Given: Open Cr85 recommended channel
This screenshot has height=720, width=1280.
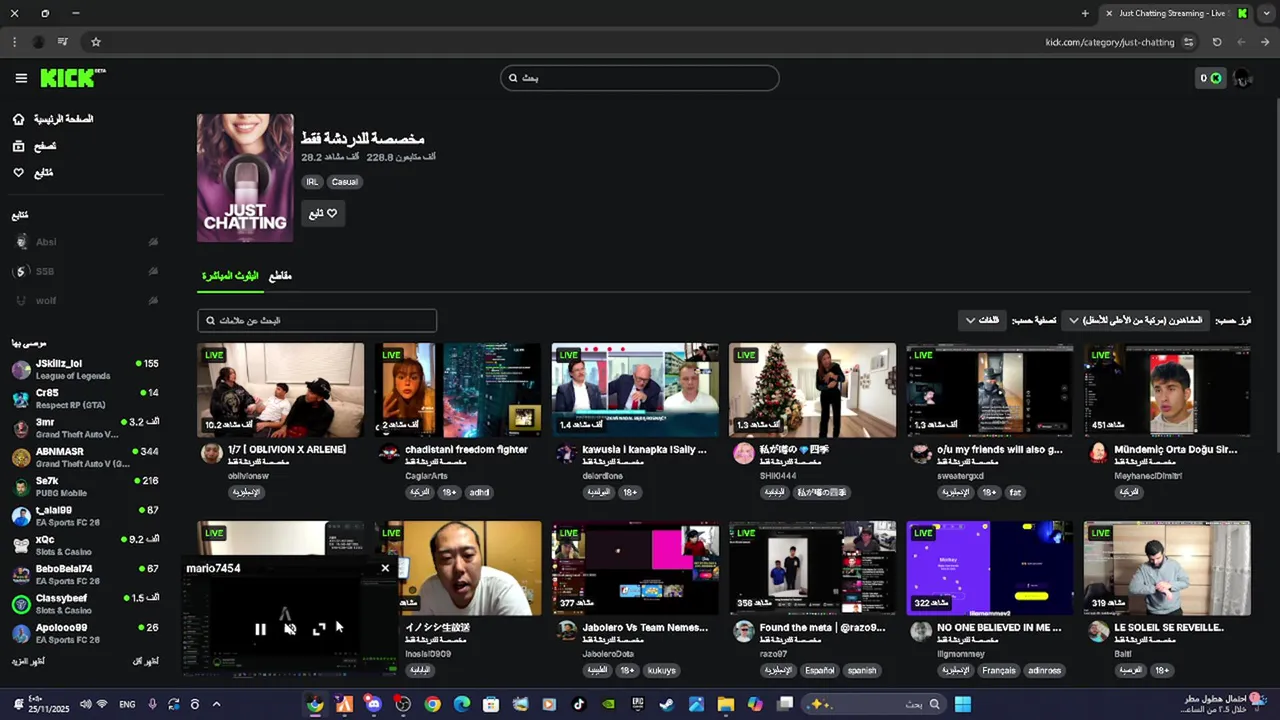Looking at the screenshot, I should [x=85, y=398].
